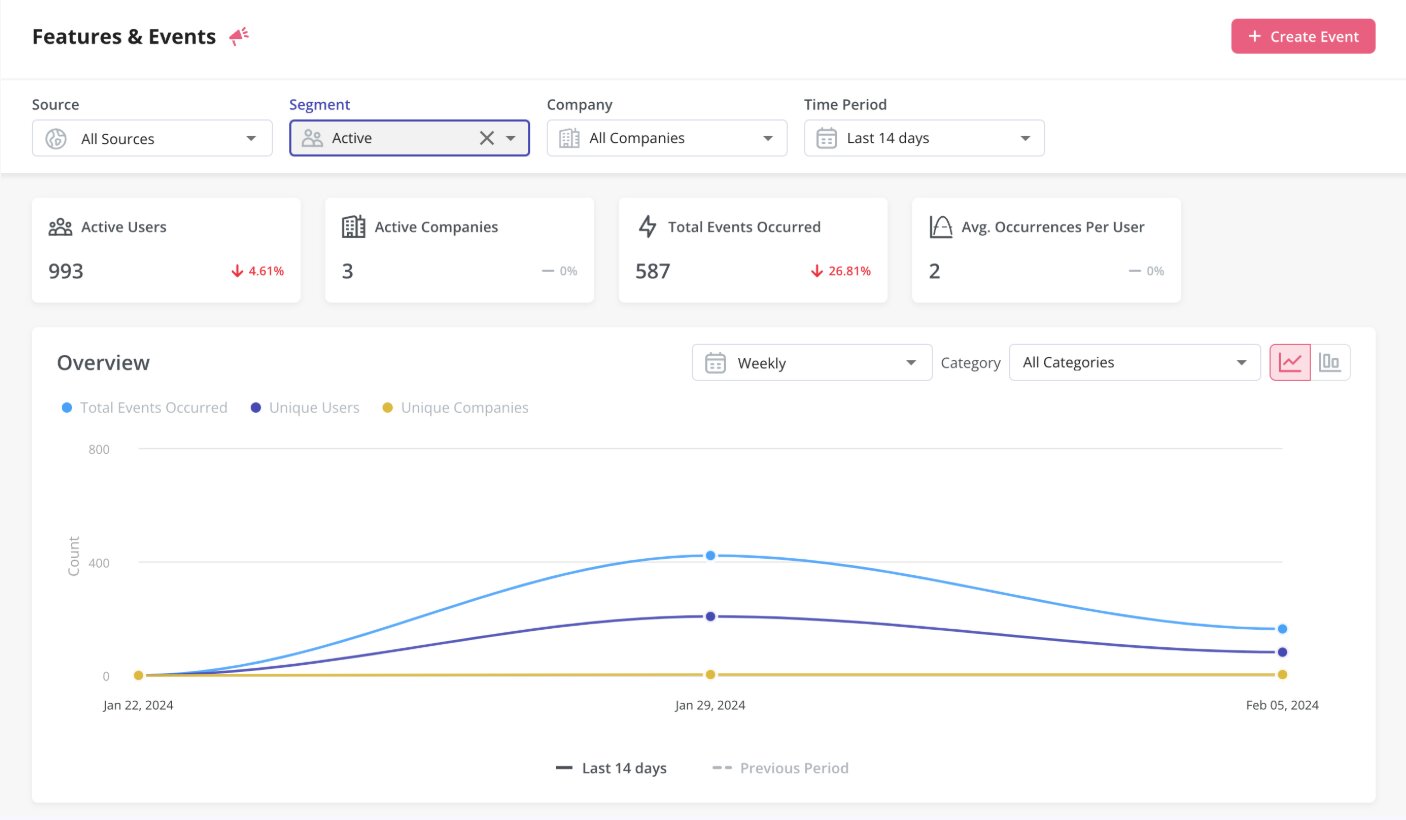The image size is (1406, 820).
Task: Click the Features & Events page title
Action: [124, 37]
